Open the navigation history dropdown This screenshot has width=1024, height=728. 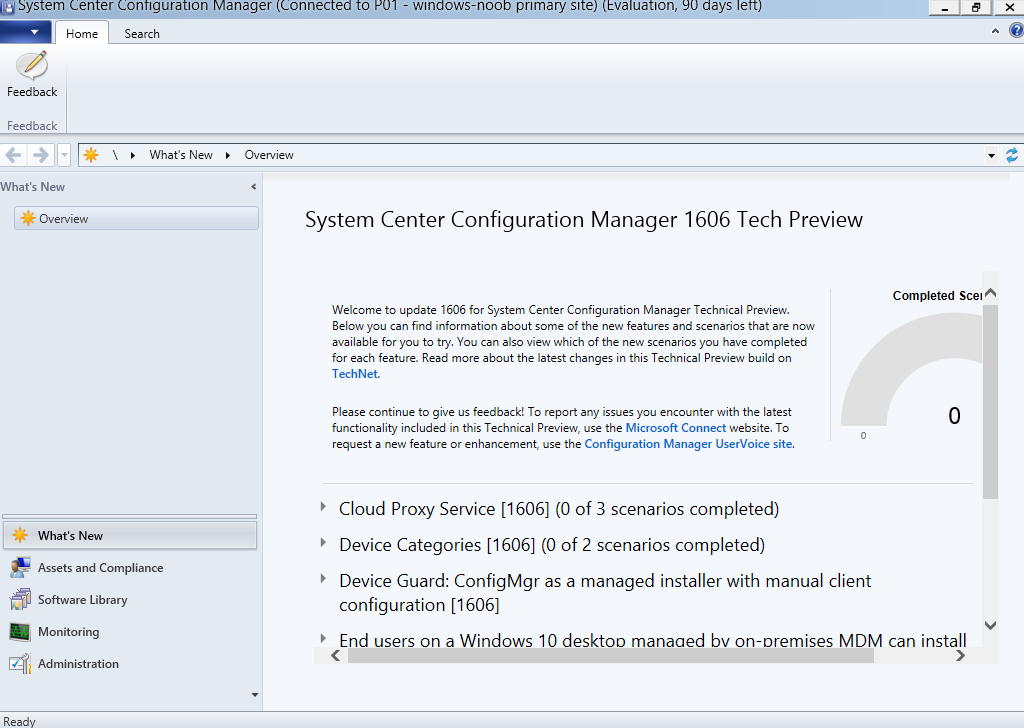64,155
